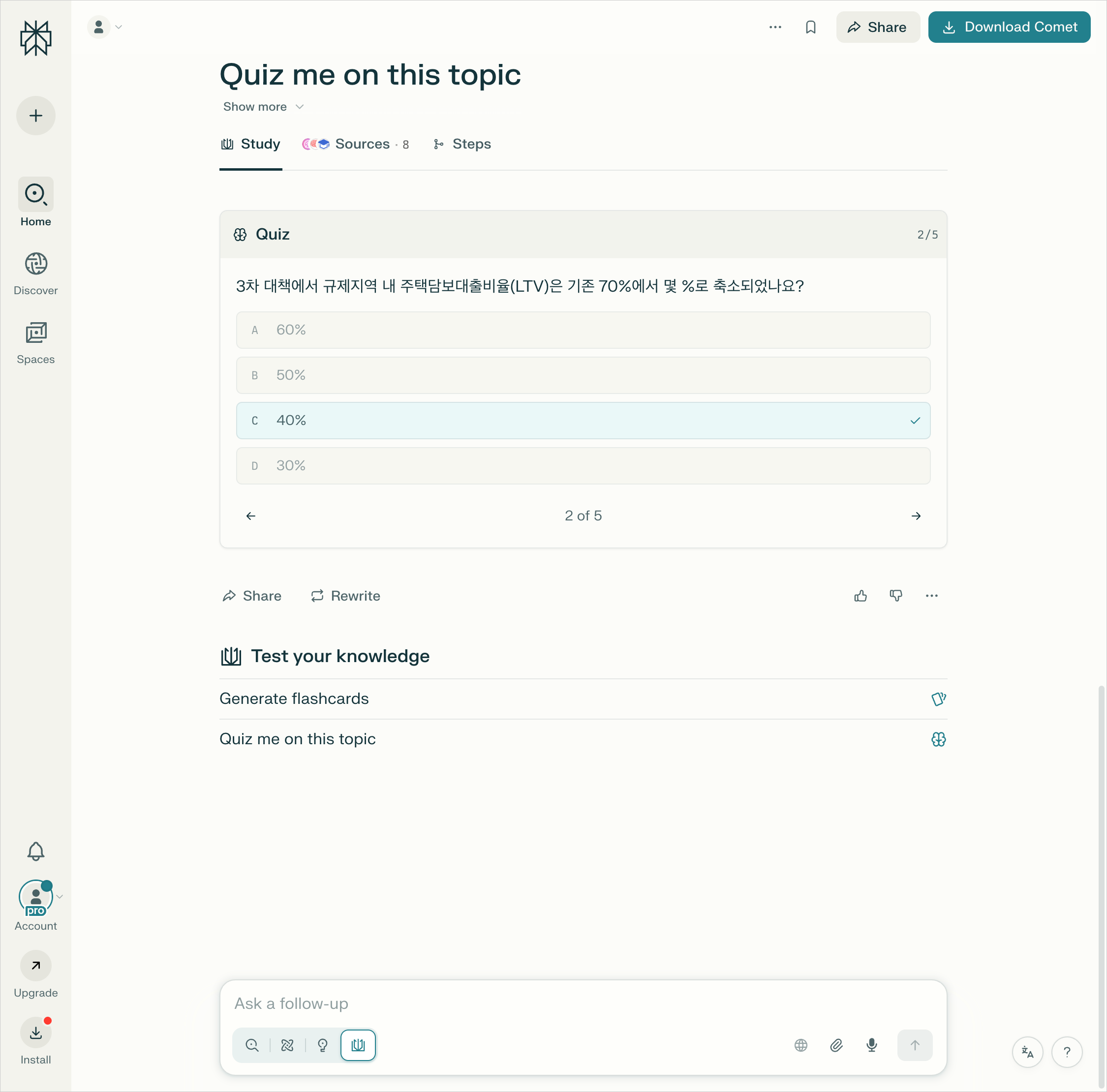Expand the Account menu chevron
The height and width of the screenshot is (1092, 1107).
click(x=60, y=897)
